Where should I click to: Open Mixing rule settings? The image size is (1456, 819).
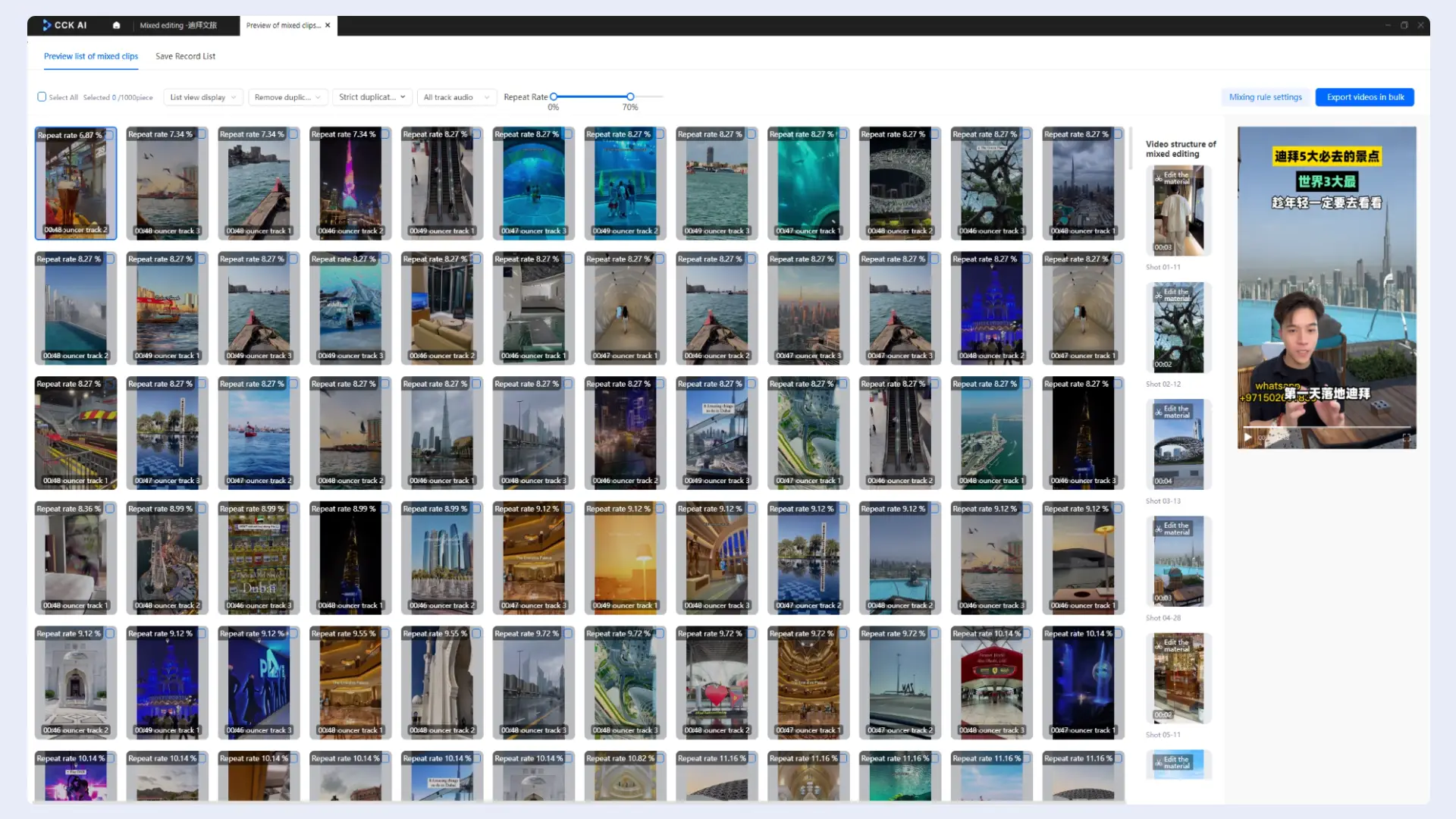(x=1265, y=97)
